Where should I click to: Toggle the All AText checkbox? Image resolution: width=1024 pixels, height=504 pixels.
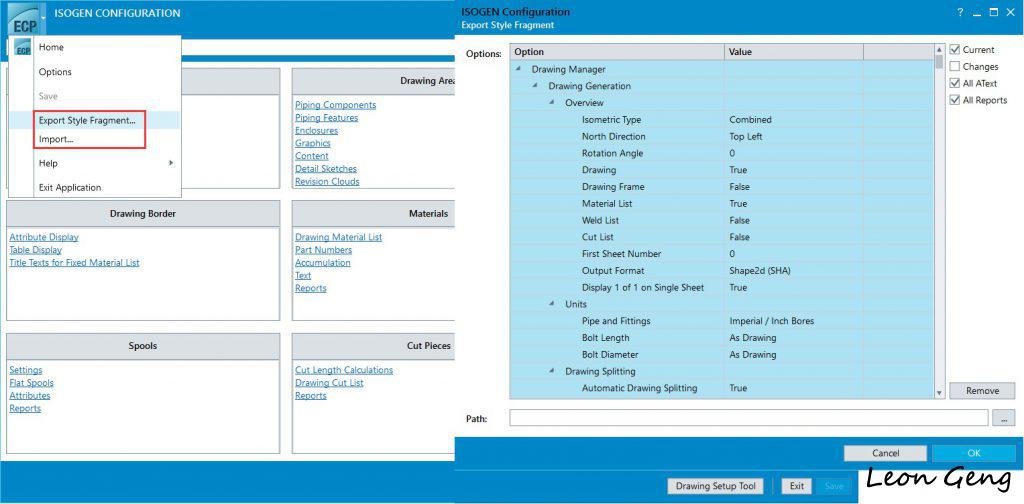(955, 84)
